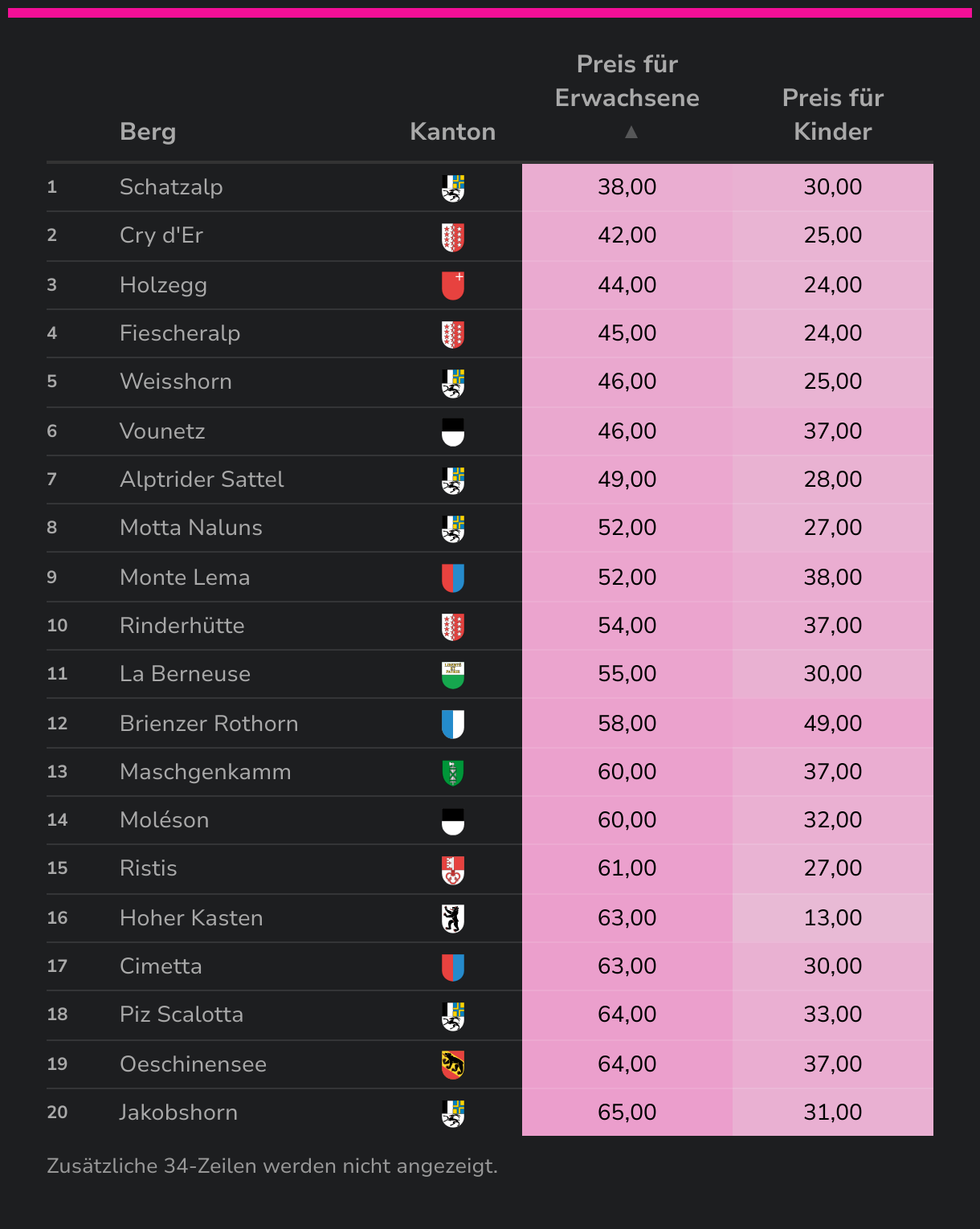Click the Obwalden flag beside Ristis
Image resolution: width=980 pixels, height=1229 pixels.
(x=453, y=869)
